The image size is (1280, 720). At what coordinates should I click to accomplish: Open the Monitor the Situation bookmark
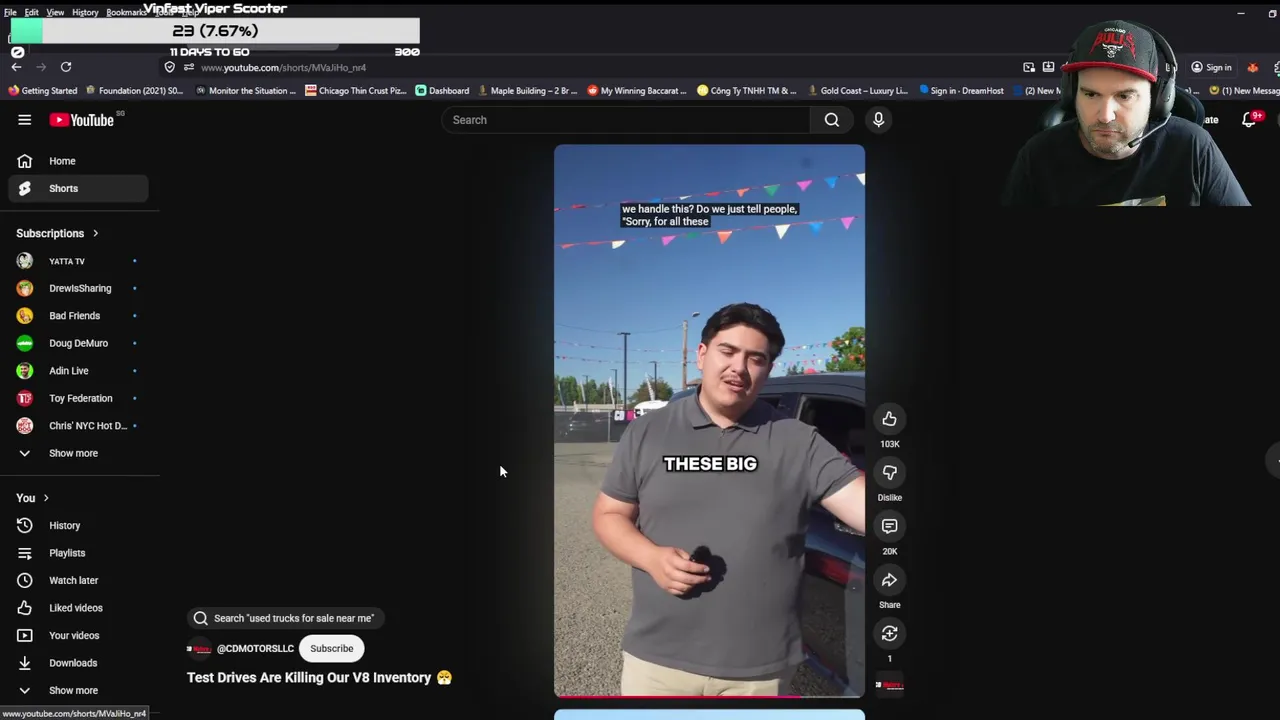tap(246, 90)
